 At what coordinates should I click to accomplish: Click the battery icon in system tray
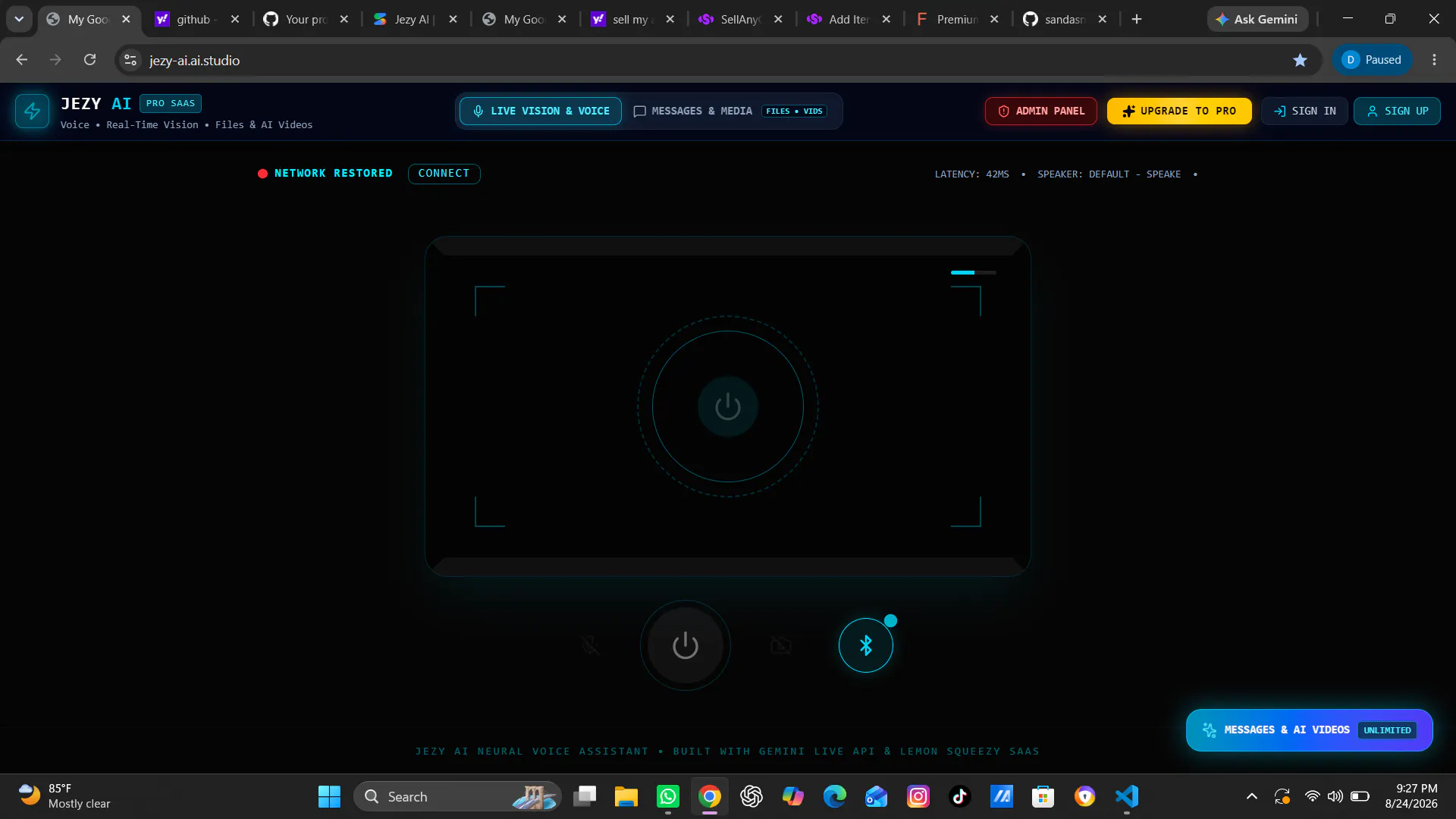(1360, 796)
